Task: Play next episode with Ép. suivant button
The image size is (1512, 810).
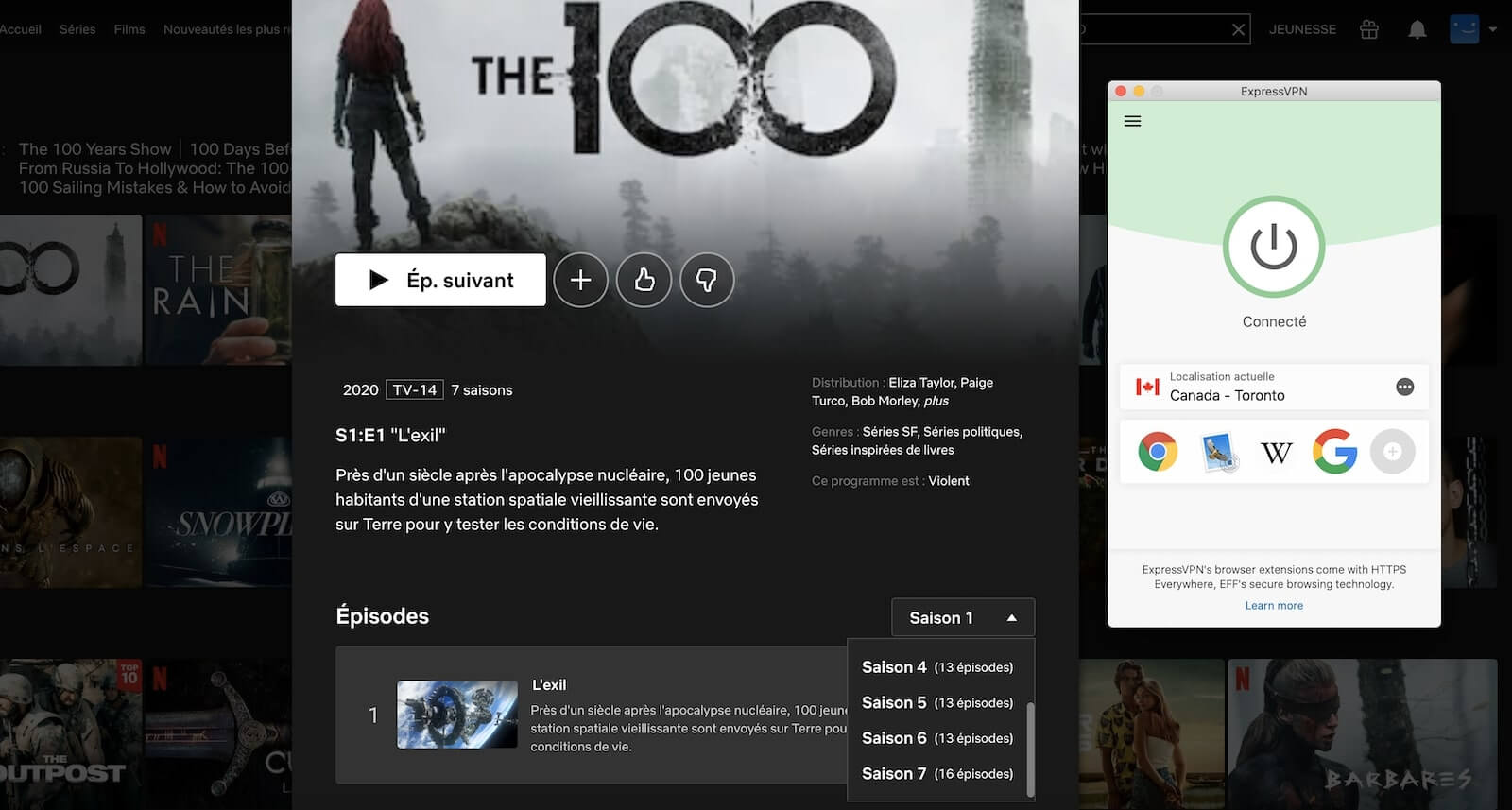Action: [440, 280]
